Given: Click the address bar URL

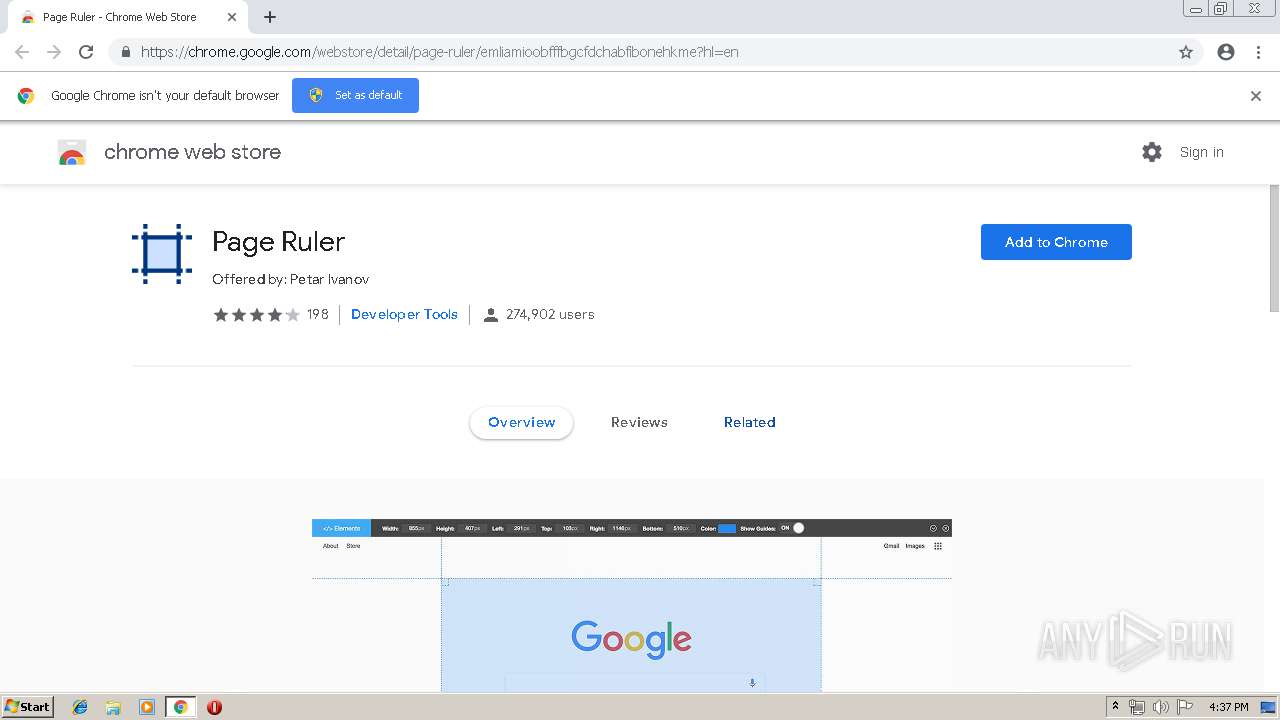Looking at the screenshot, I should click(x=439, y=52).
